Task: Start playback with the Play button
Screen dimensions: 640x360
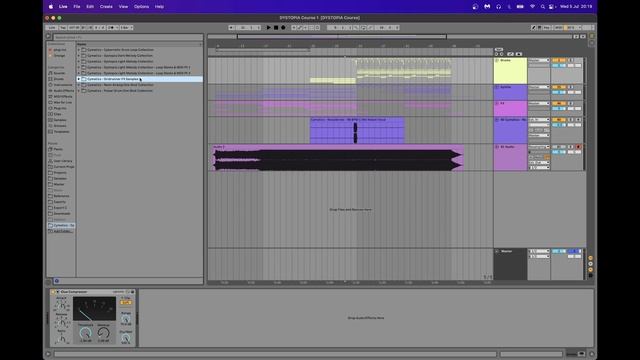Action: 269,28
